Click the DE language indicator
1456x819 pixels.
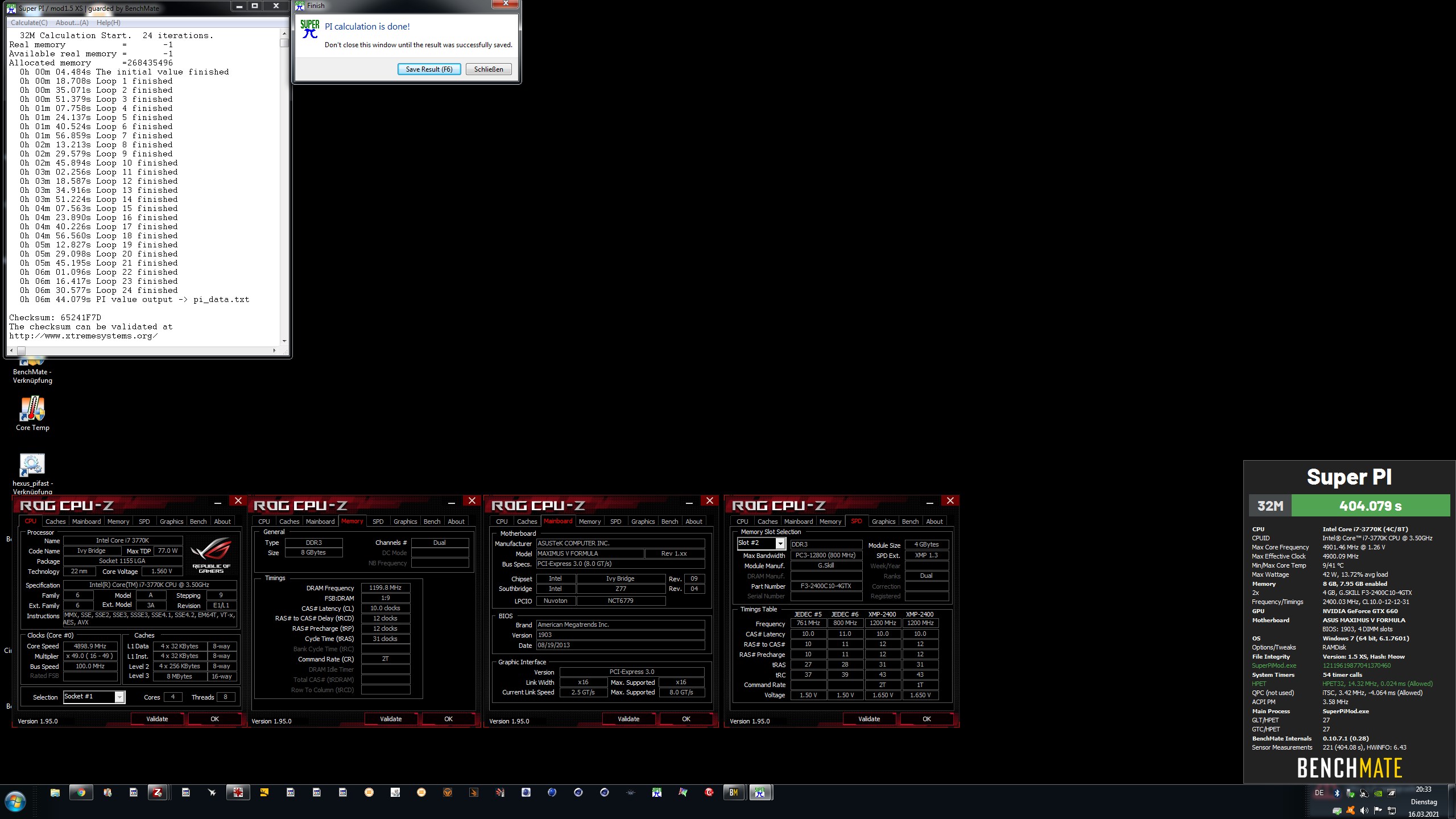click(1319, 793)
